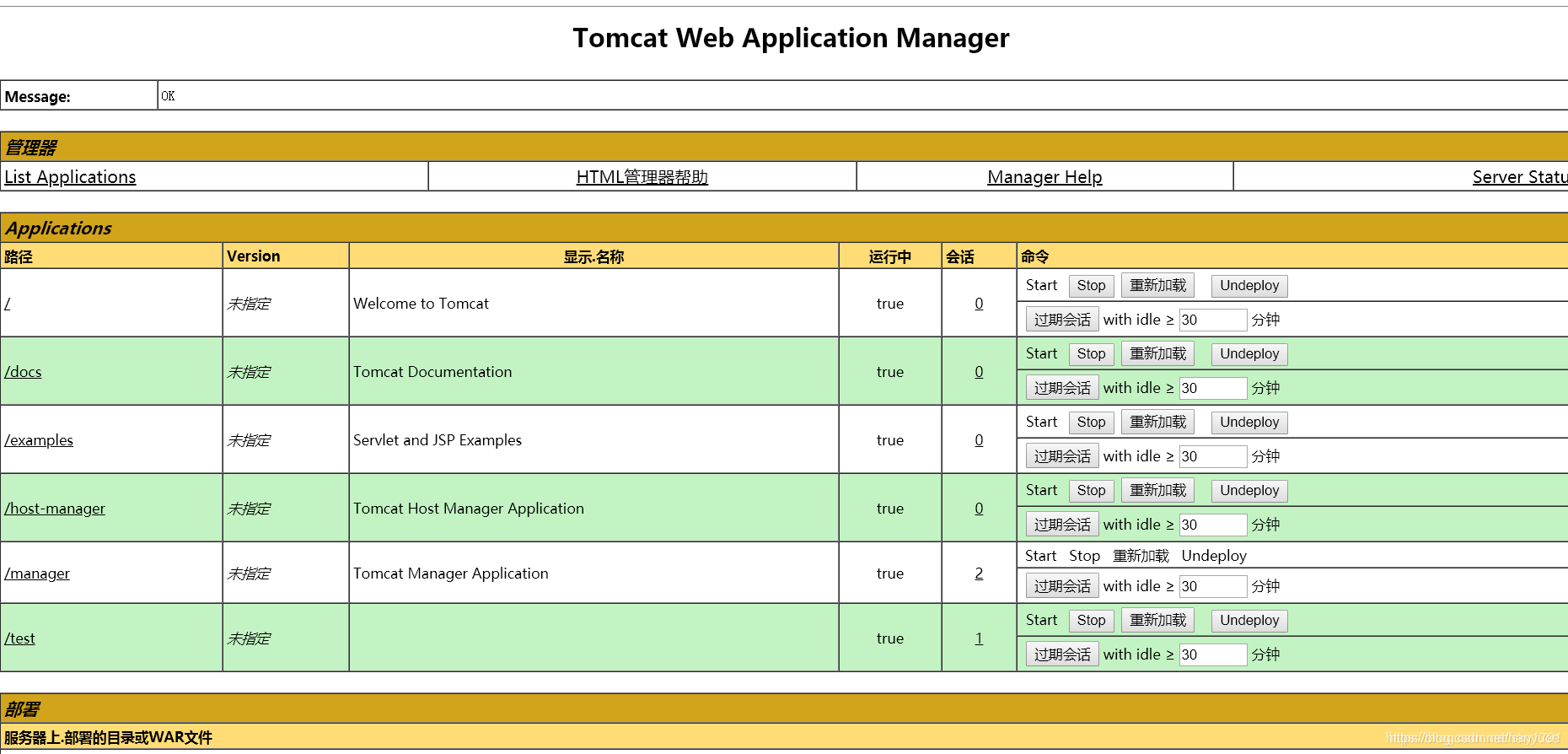1568x754 pixels.
Task: Stop the Tomcat Host Manager Application
Action: tap(1091, 491)
